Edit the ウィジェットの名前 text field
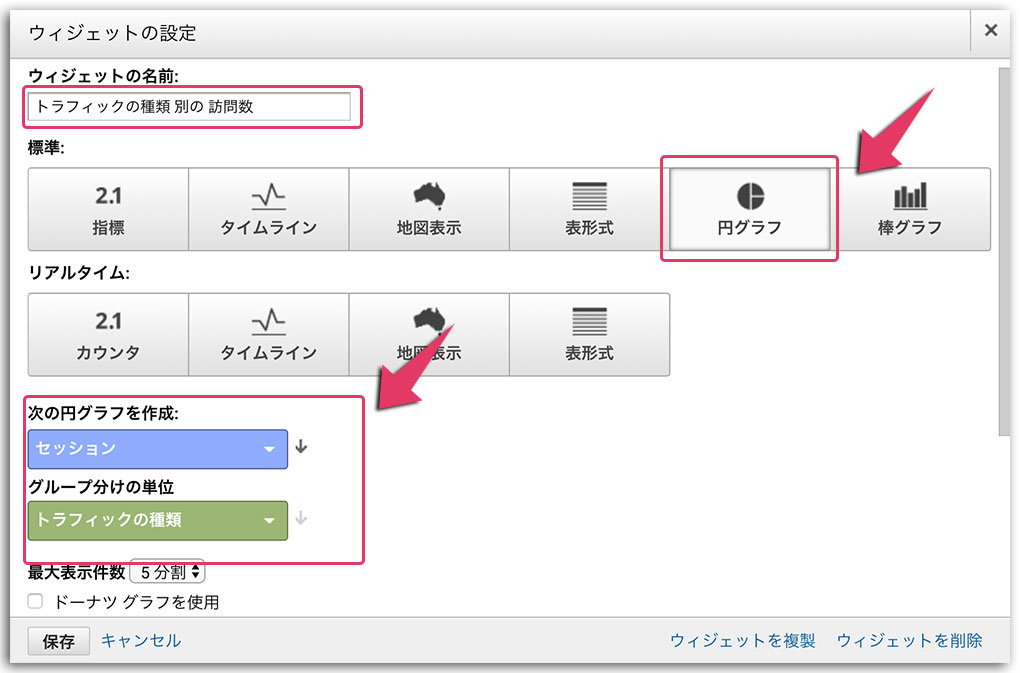 tap(190, 106)
